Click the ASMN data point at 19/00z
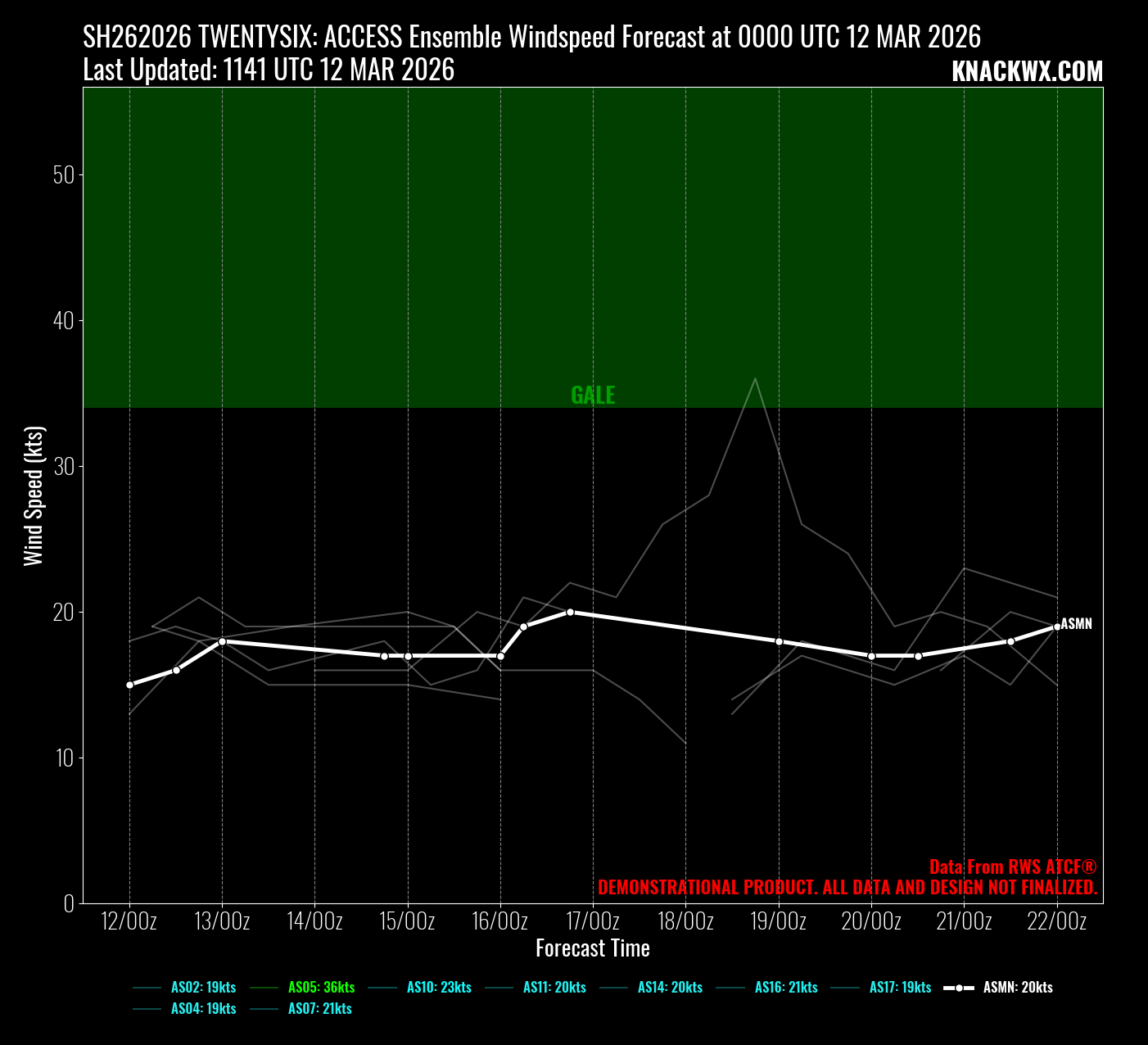 (x=779, y=641)
